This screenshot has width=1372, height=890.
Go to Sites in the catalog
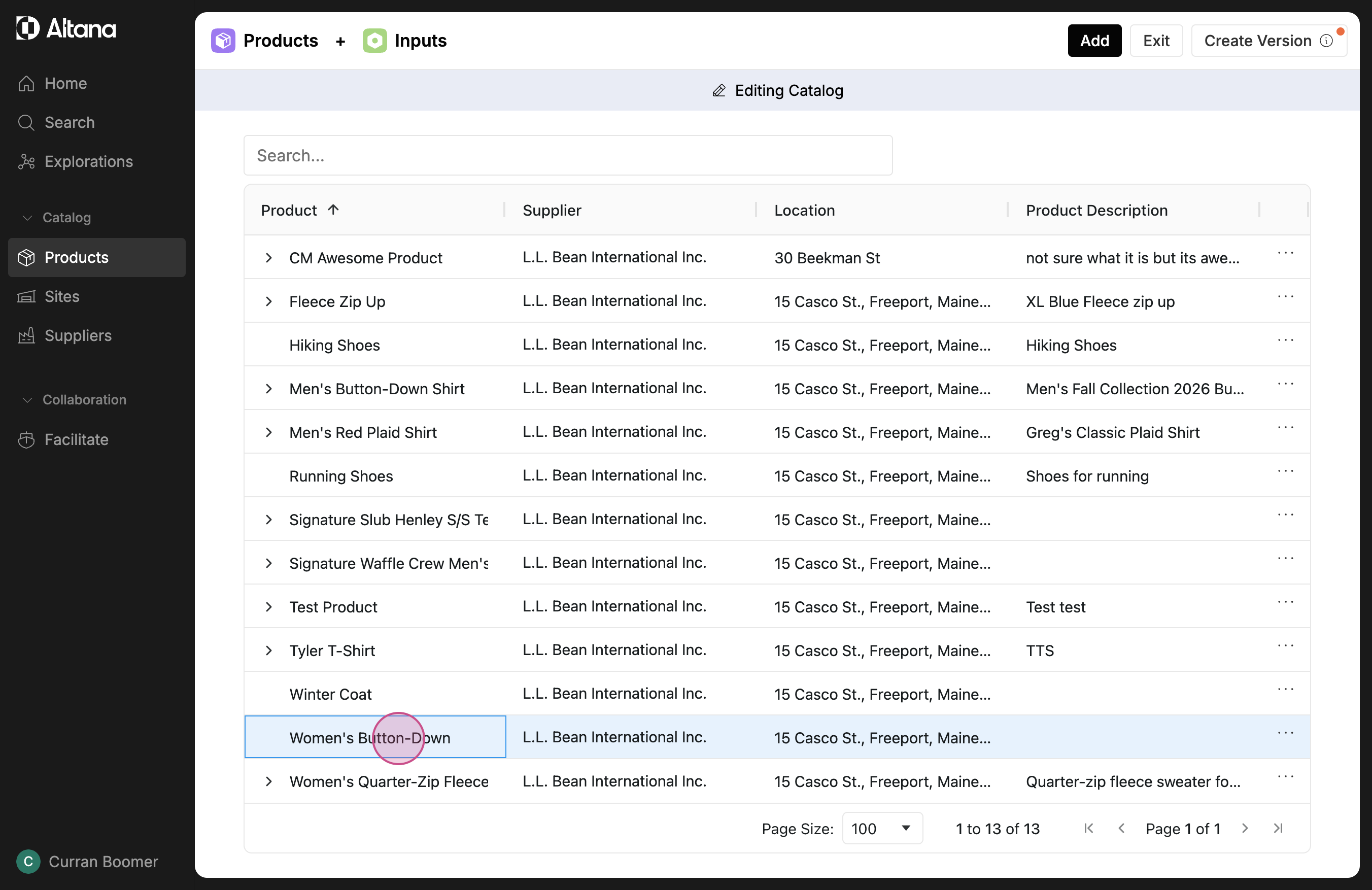click(x=62, y=296)
